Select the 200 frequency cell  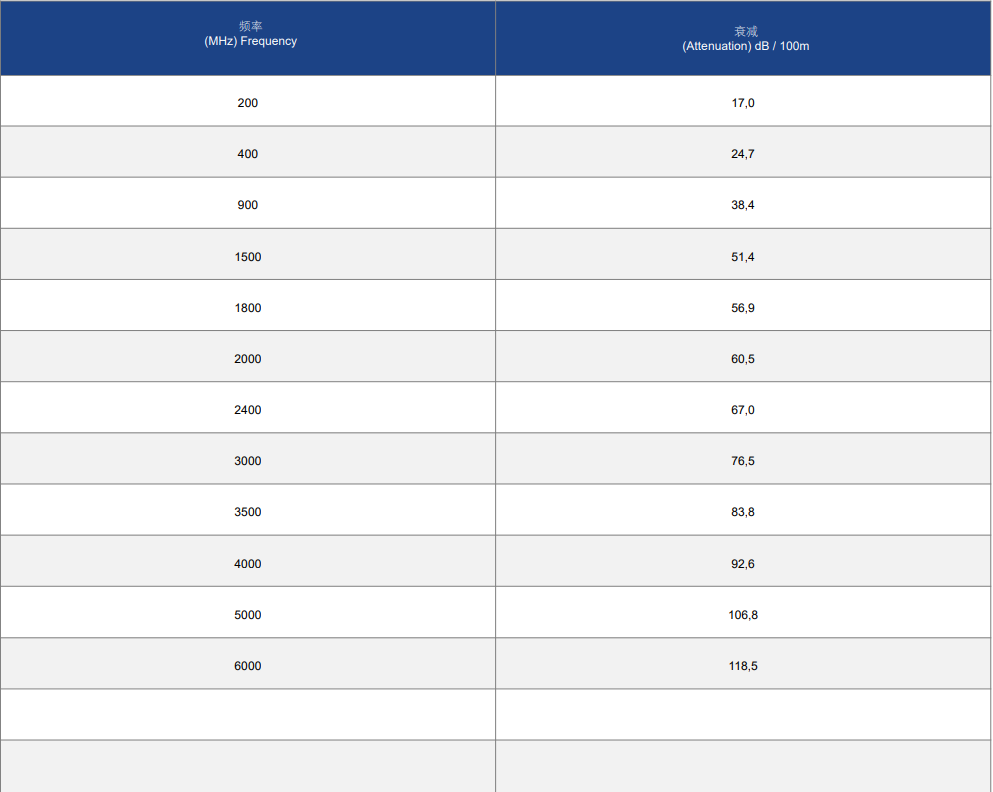[248, 101]
